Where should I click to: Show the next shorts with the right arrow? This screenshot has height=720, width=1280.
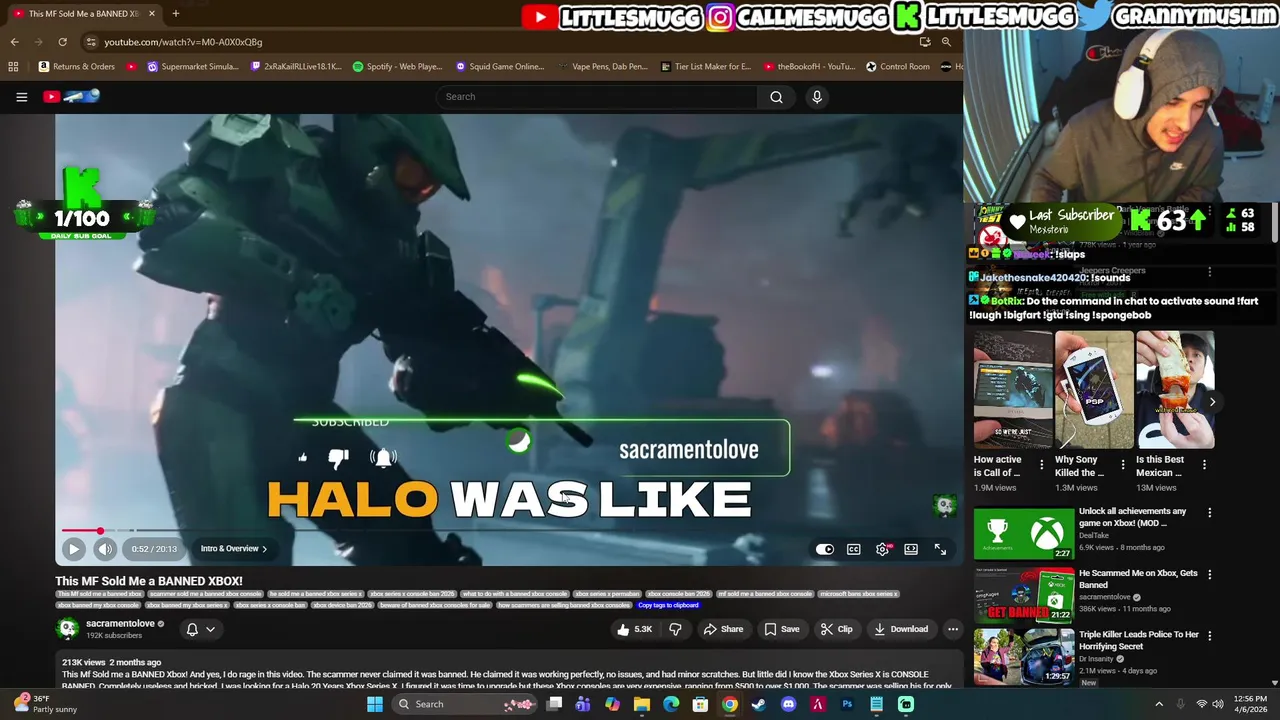click(1212, 402)
